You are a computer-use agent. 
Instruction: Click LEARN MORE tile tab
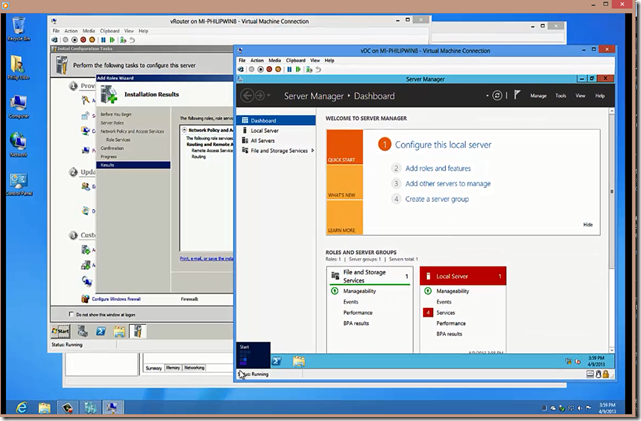tap(345, 217)
